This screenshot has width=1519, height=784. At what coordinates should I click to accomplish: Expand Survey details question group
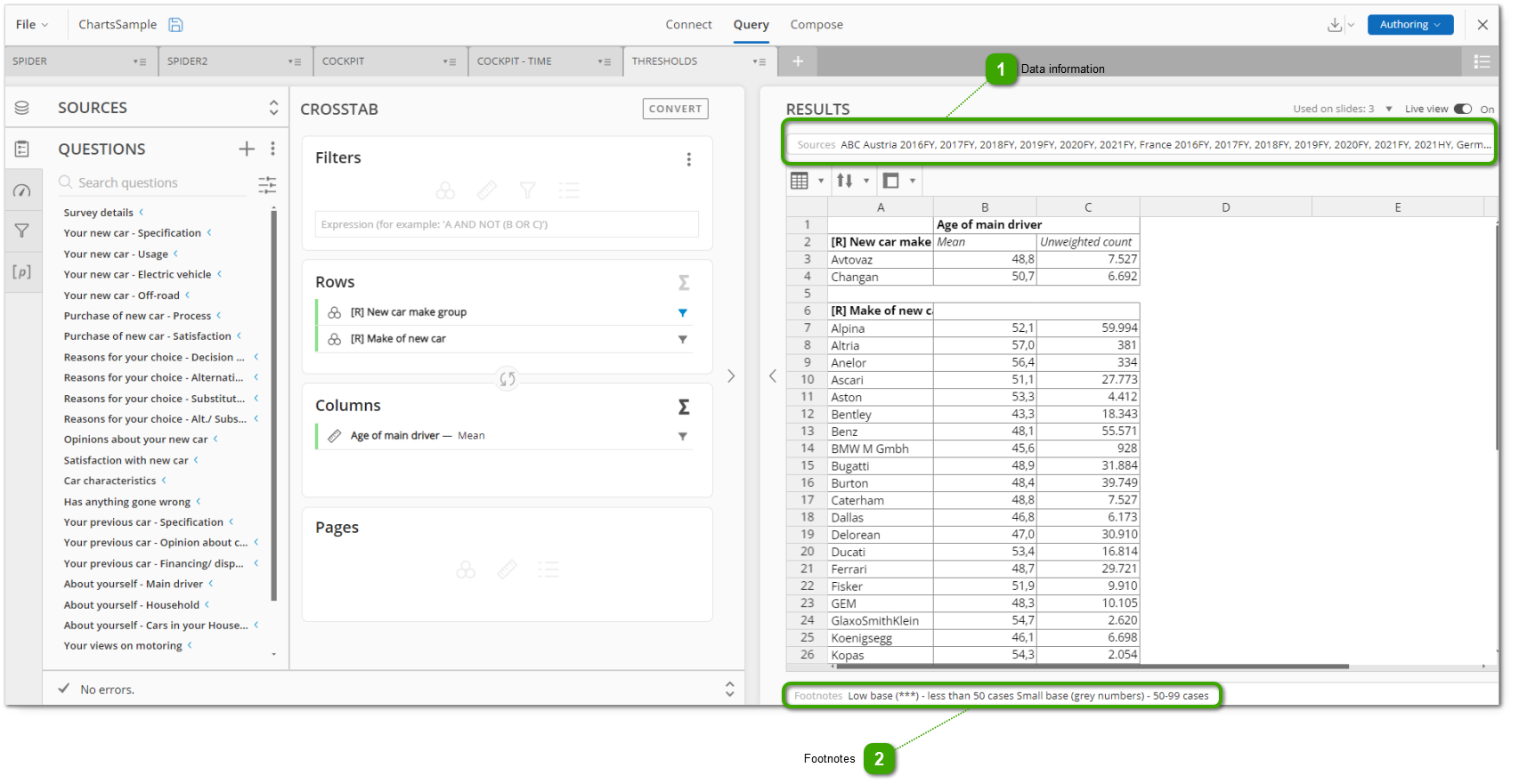(141, 213)
